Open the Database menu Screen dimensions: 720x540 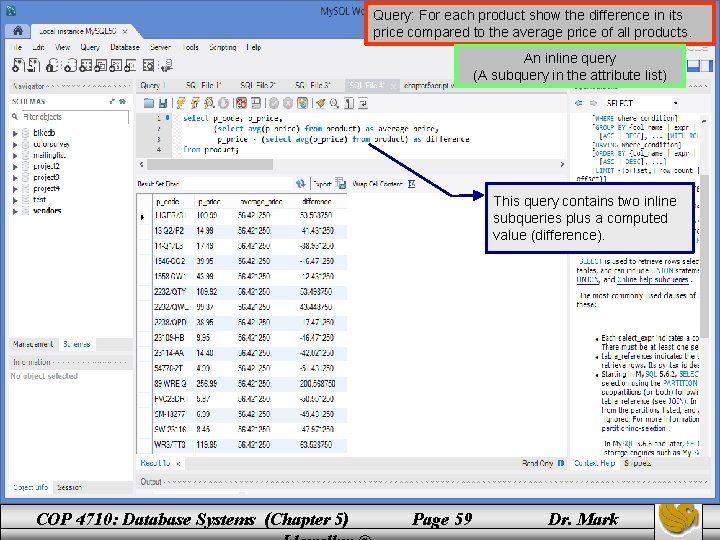(124, 47)
